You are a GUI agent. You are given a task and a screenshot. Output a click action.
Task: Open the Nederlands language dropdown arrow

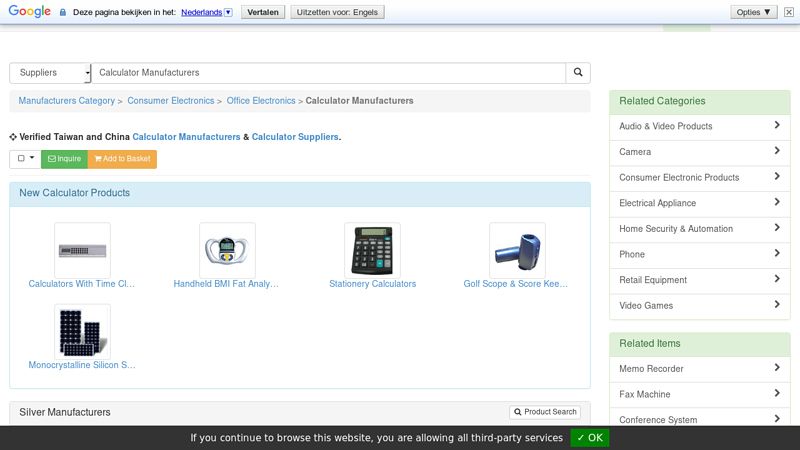point(228,12)
